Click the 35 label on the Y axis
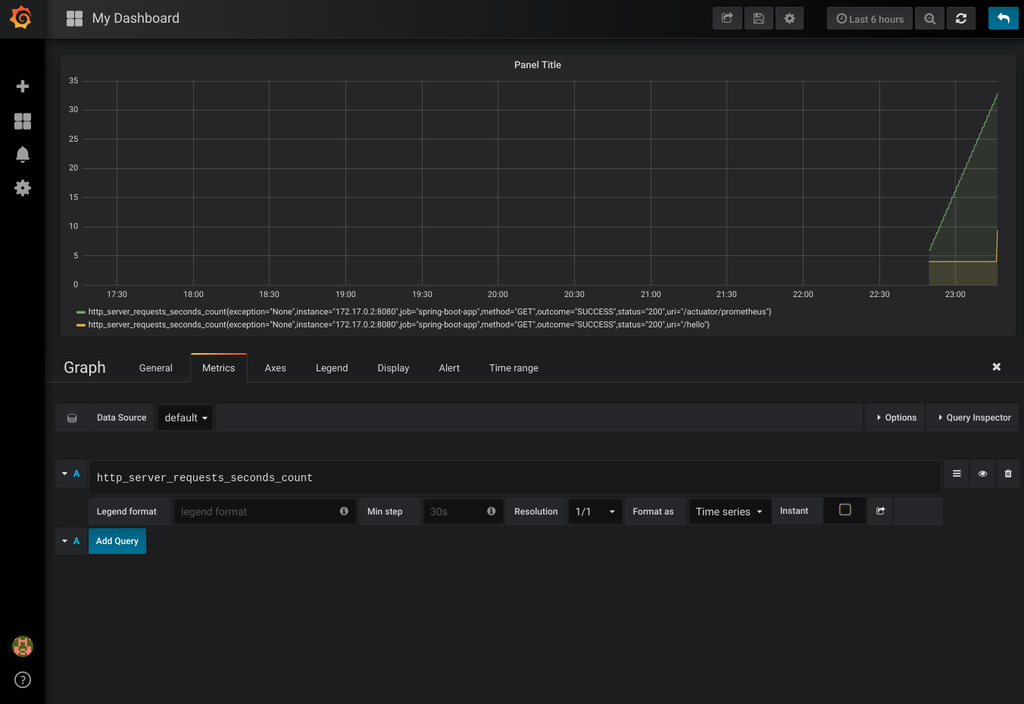Screen dimensions: 1024x704 [73, 81]
